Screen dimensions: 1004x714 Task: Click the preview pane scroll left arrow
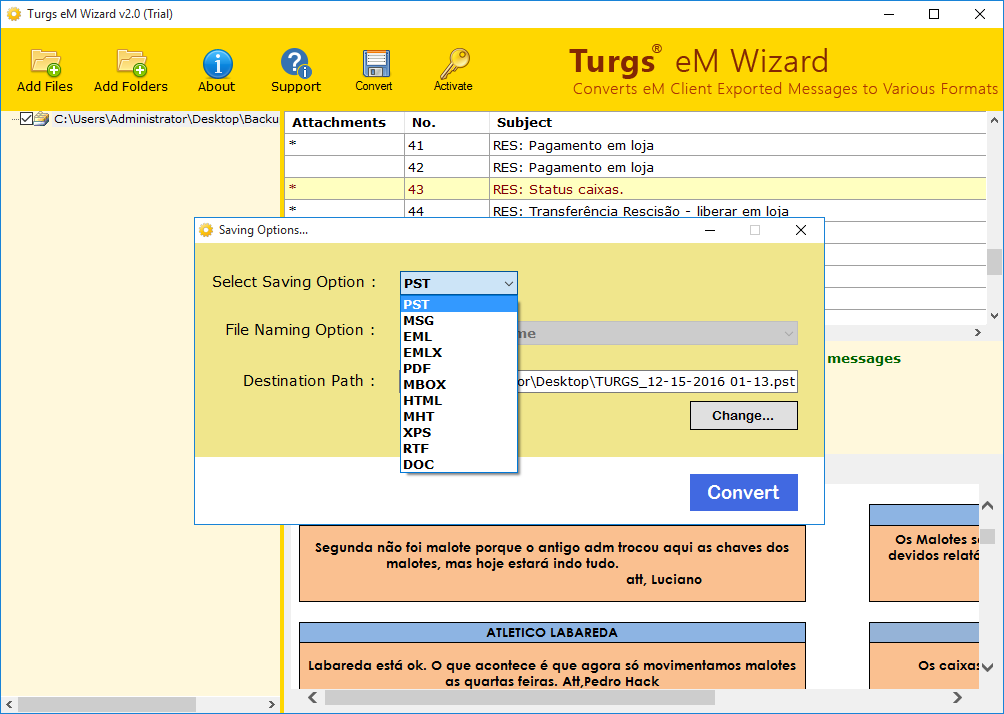(312, 697)
